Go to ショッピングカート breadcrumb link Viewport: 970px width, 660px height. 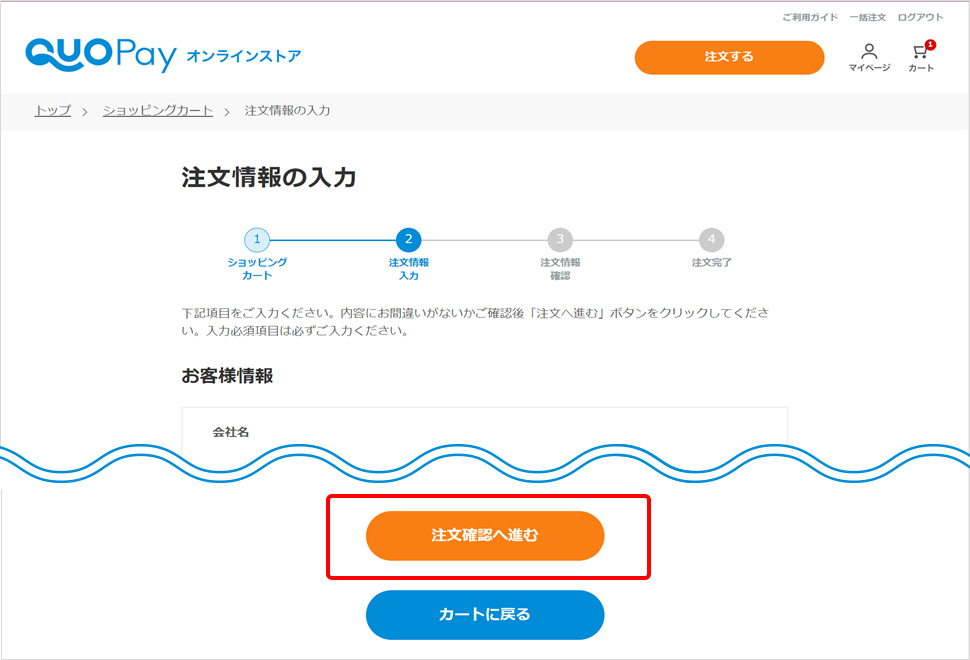[x=158, y=111]
